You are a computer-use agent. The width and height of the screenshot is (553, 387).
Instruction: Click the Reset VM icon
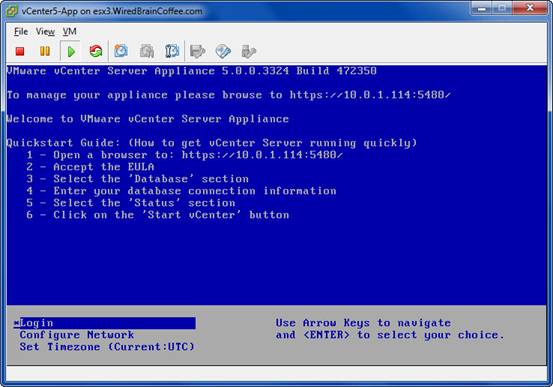coord(96,52)
